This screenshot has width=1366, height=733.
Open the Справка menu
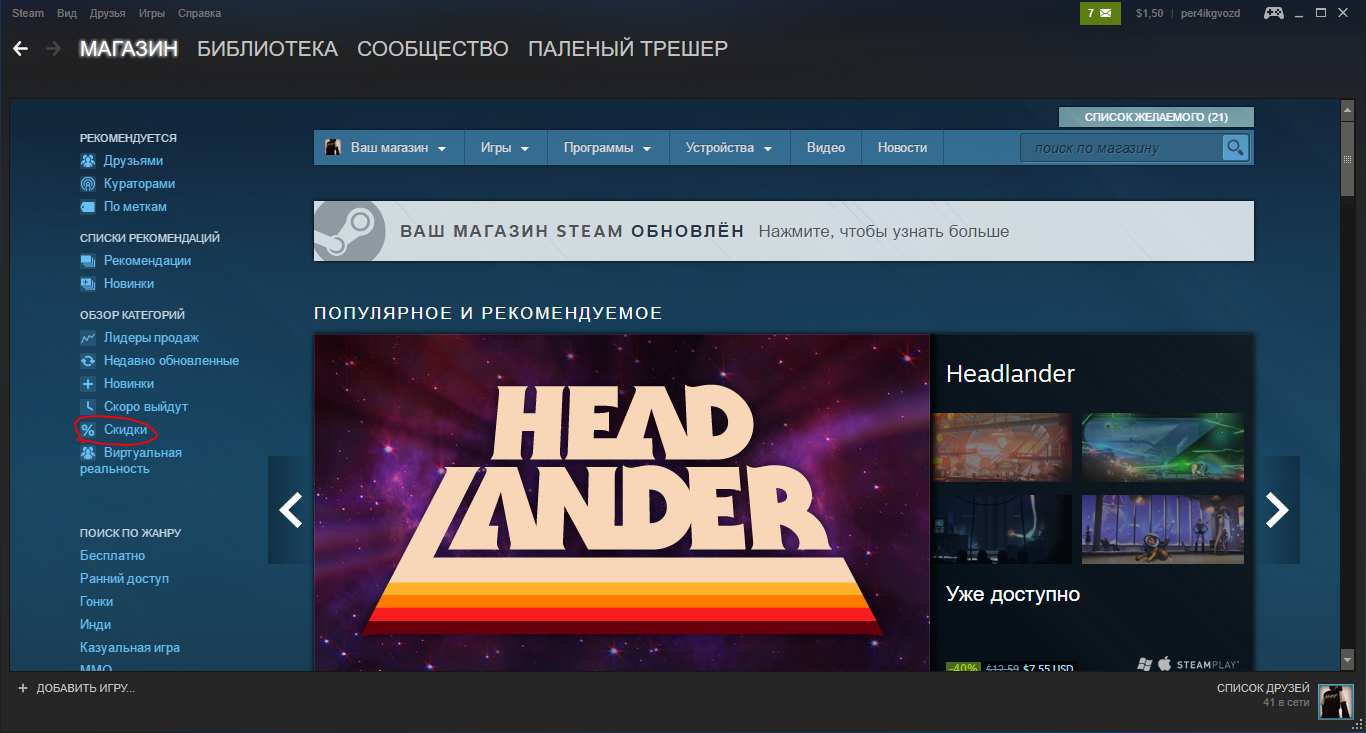click(199, 13)
